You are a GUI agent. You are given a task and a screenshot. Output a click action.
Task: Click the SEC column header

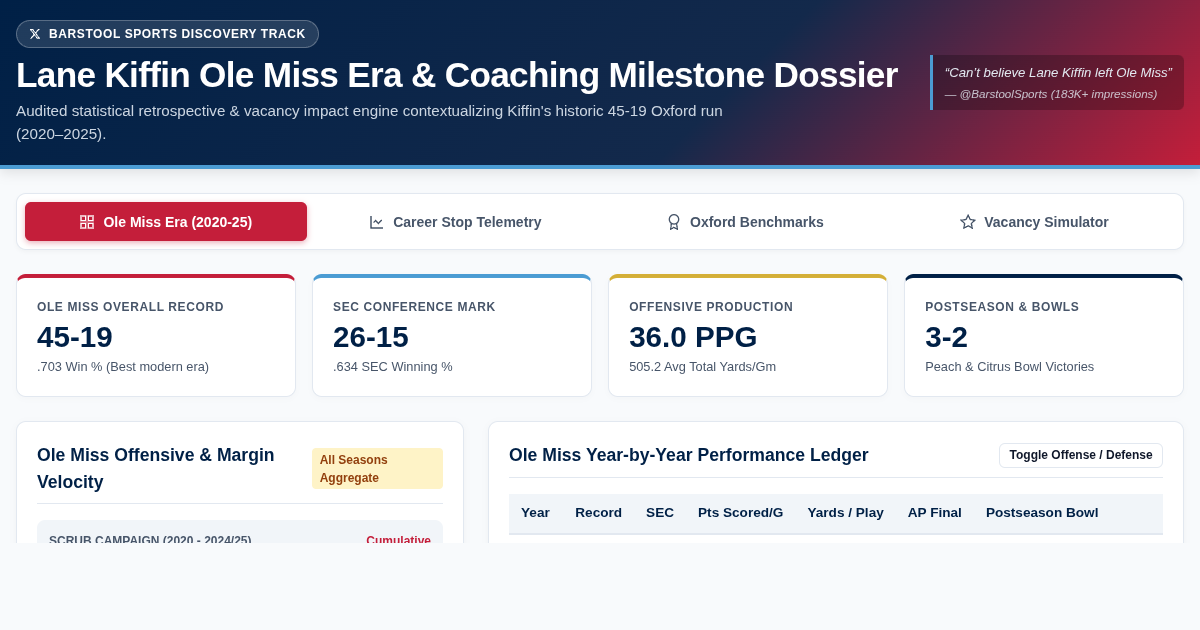[x=660, y=513]
